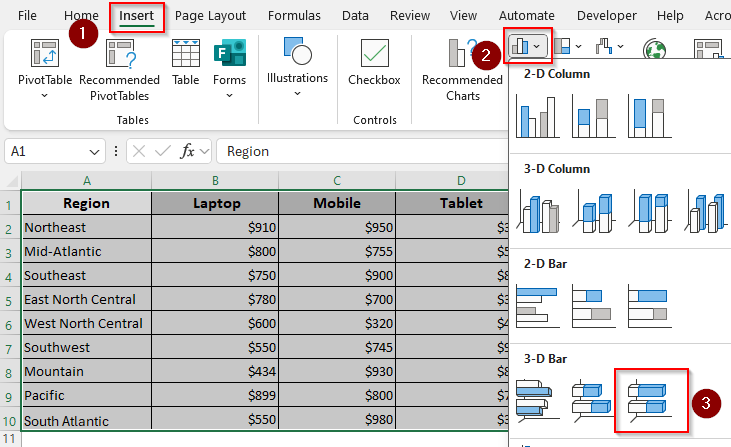Click the Tablet header cell
731x447 pixels.
(452, 203)
